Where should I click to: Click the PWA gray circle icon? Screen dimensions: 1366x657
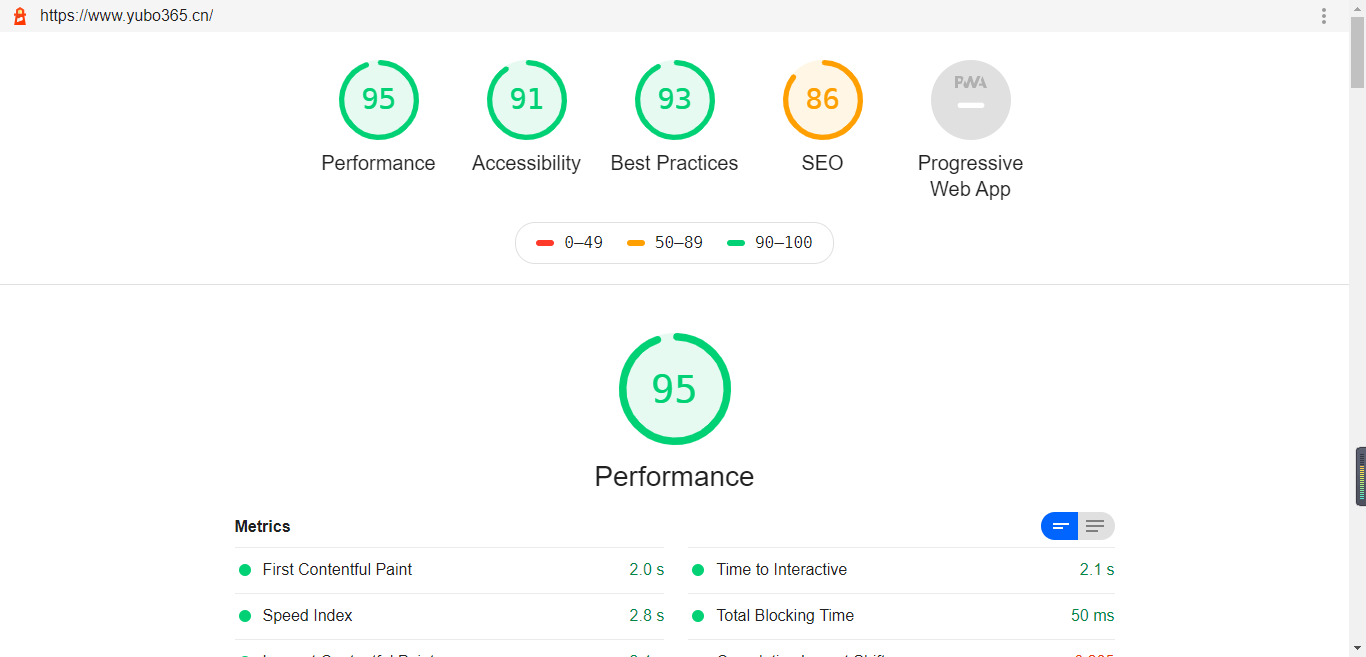(970, 100)
